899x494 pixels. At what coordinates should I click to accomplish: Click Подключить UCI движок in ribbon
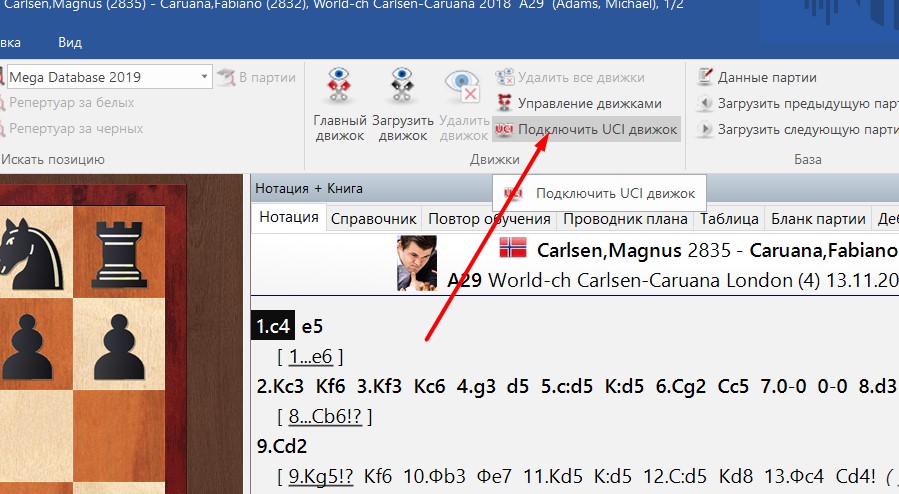coord(586,129)
